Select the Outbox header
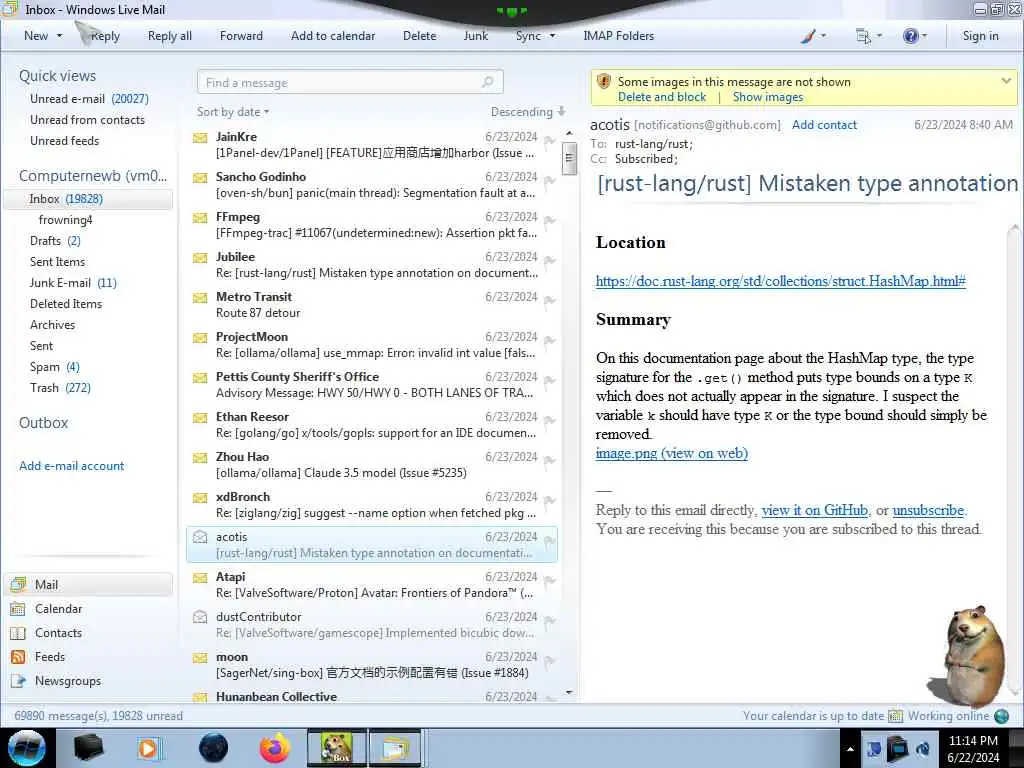This screenshot has width=1024, height=768. tap(43, 423)
